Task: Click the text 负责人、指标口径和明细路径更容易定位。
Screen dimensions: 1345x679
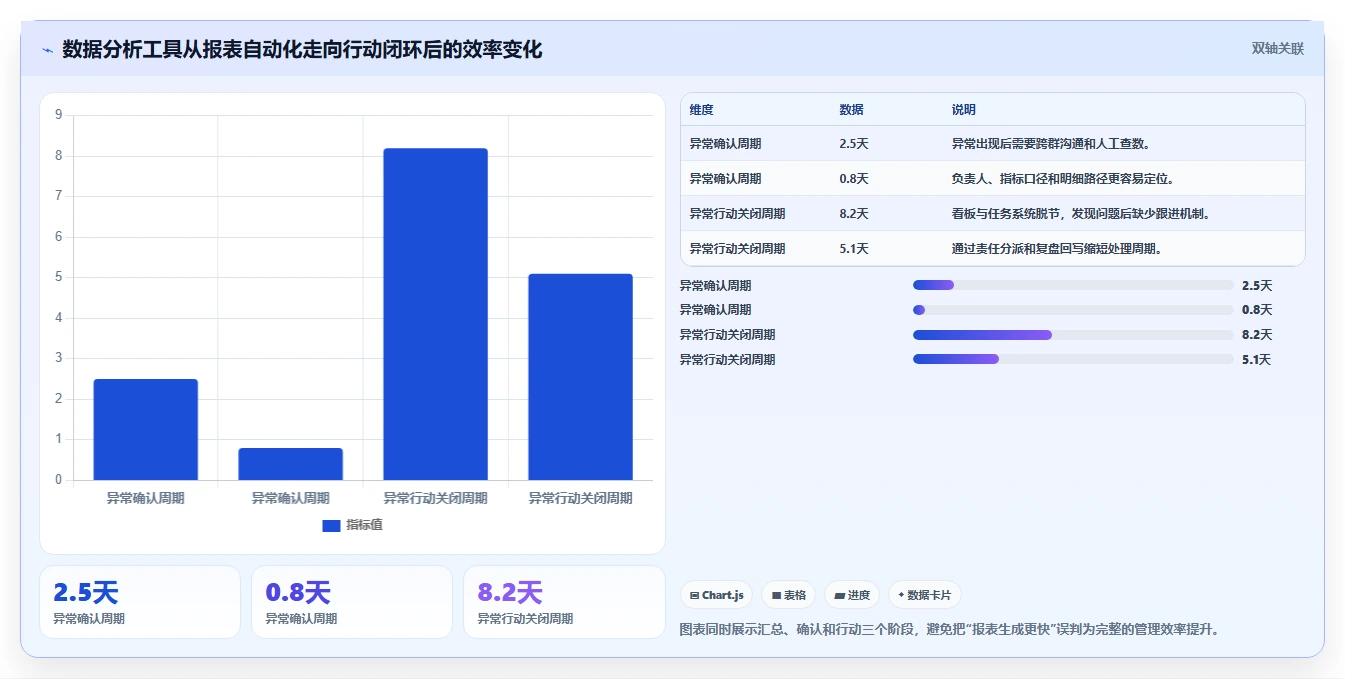Action: pos(1063,179)
